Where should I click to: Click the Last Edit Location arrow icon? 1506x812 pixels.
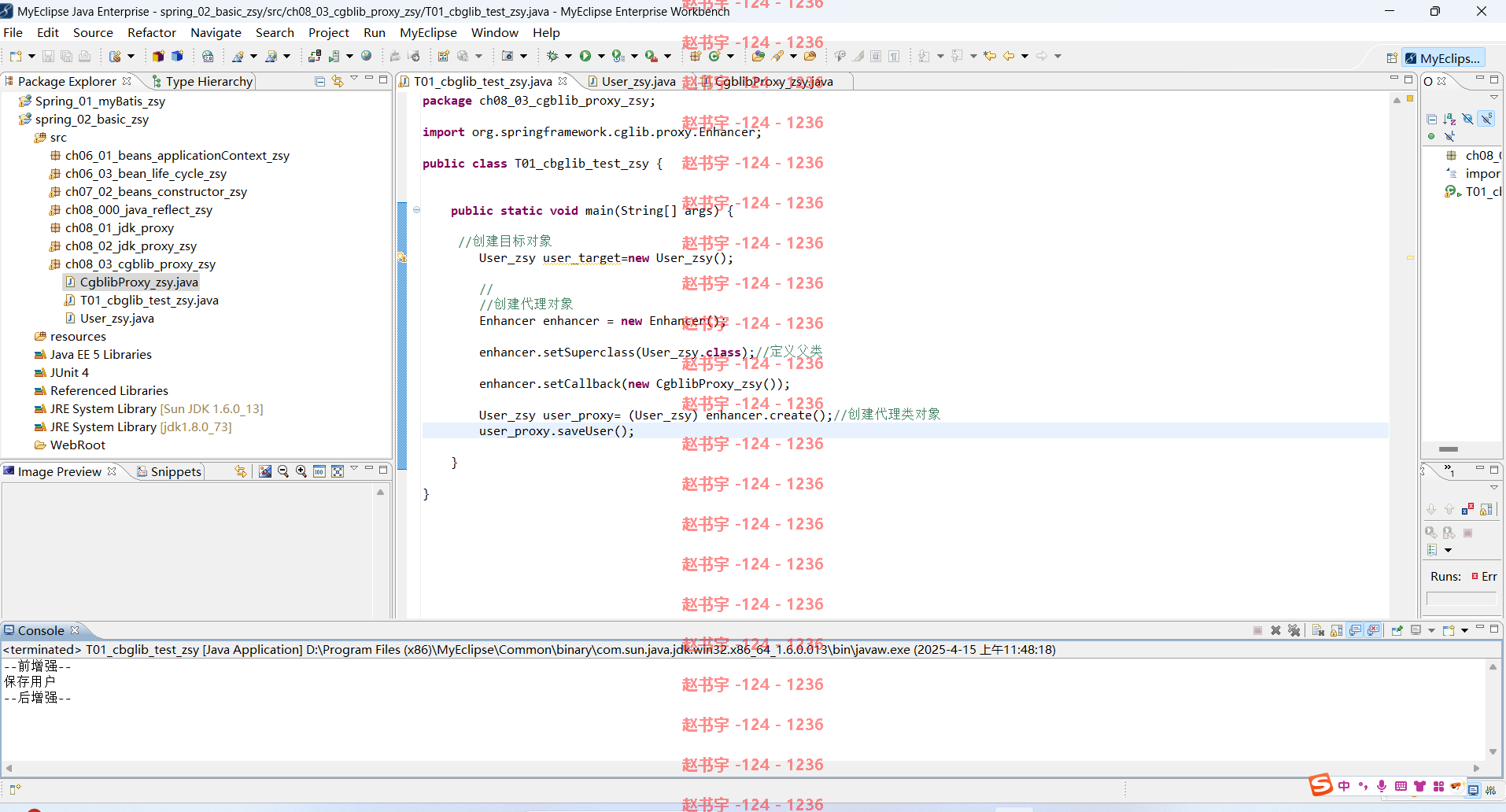pyautogui.click(x=990, y=56)
